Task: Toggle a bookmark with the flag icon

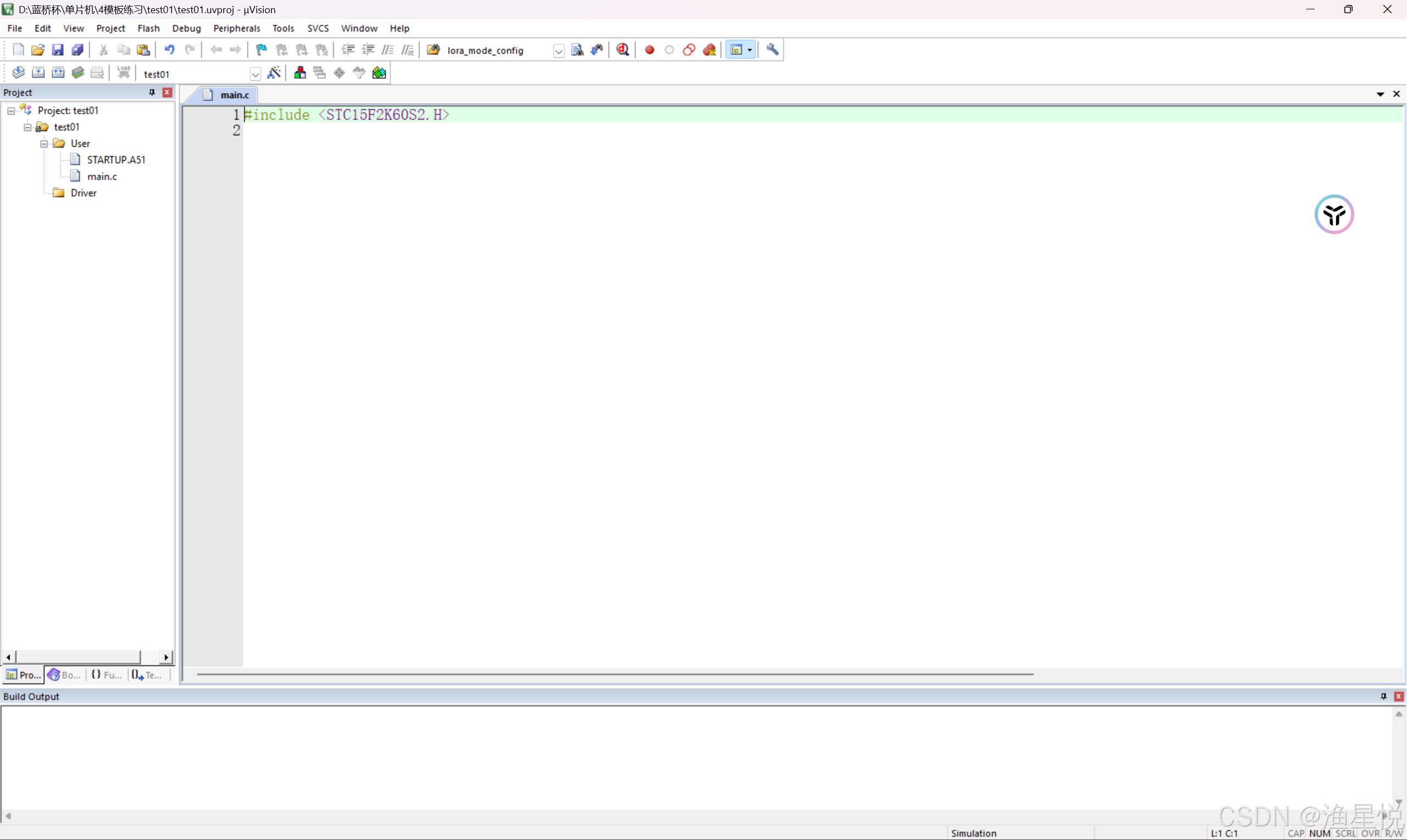Action: pyautogui.click(x=260, y=50)
